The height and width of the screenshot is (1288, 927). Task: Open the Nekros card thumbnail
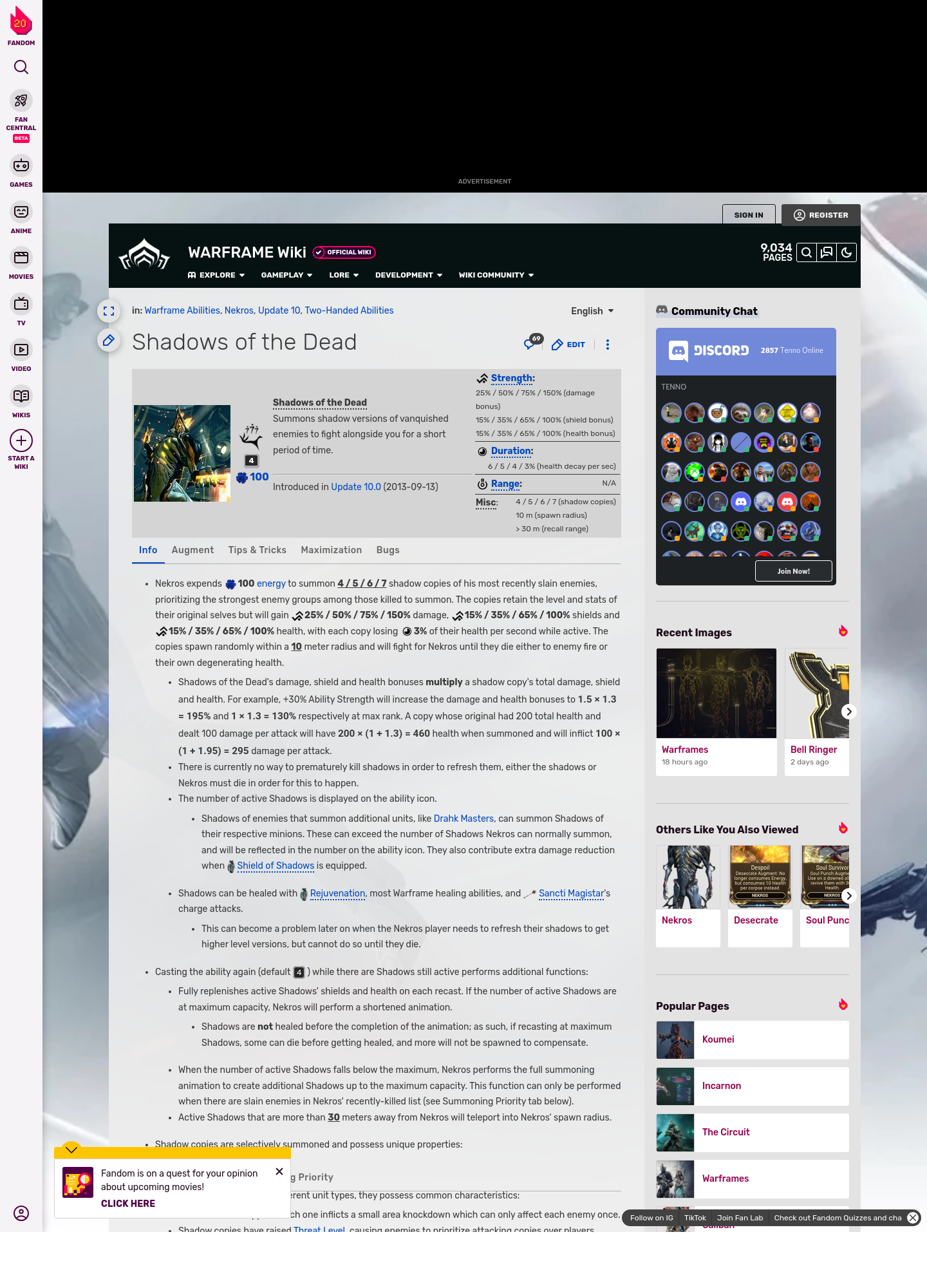pyautogui.click(x=688, y=877)
